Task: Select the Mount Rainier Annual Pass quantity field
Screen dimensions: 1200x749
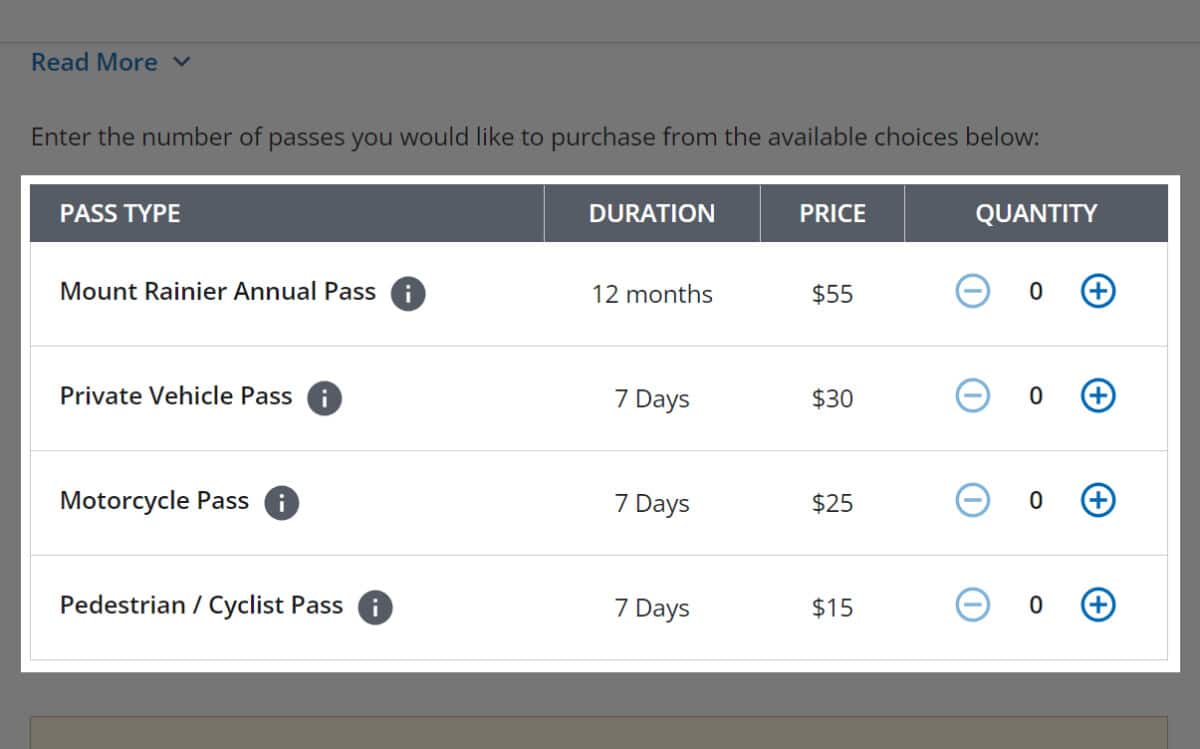Action: pyautogui.click(x=1035, y=291)
